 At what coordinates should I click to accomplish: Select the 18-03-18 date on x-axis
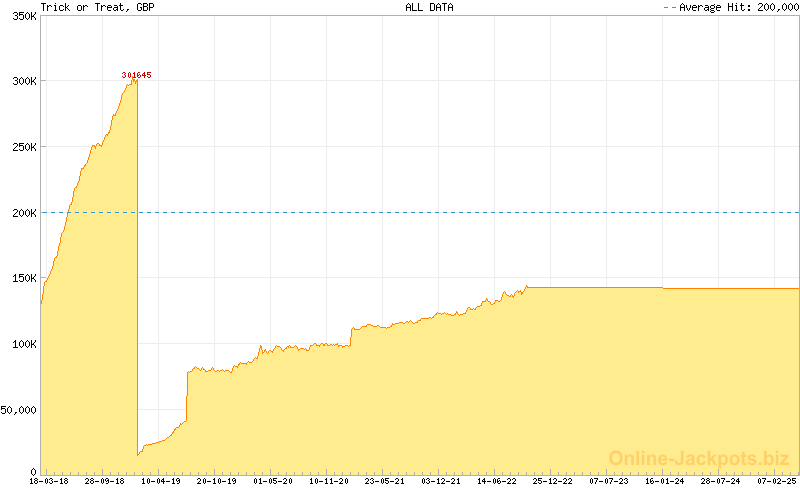coord(49,481)
